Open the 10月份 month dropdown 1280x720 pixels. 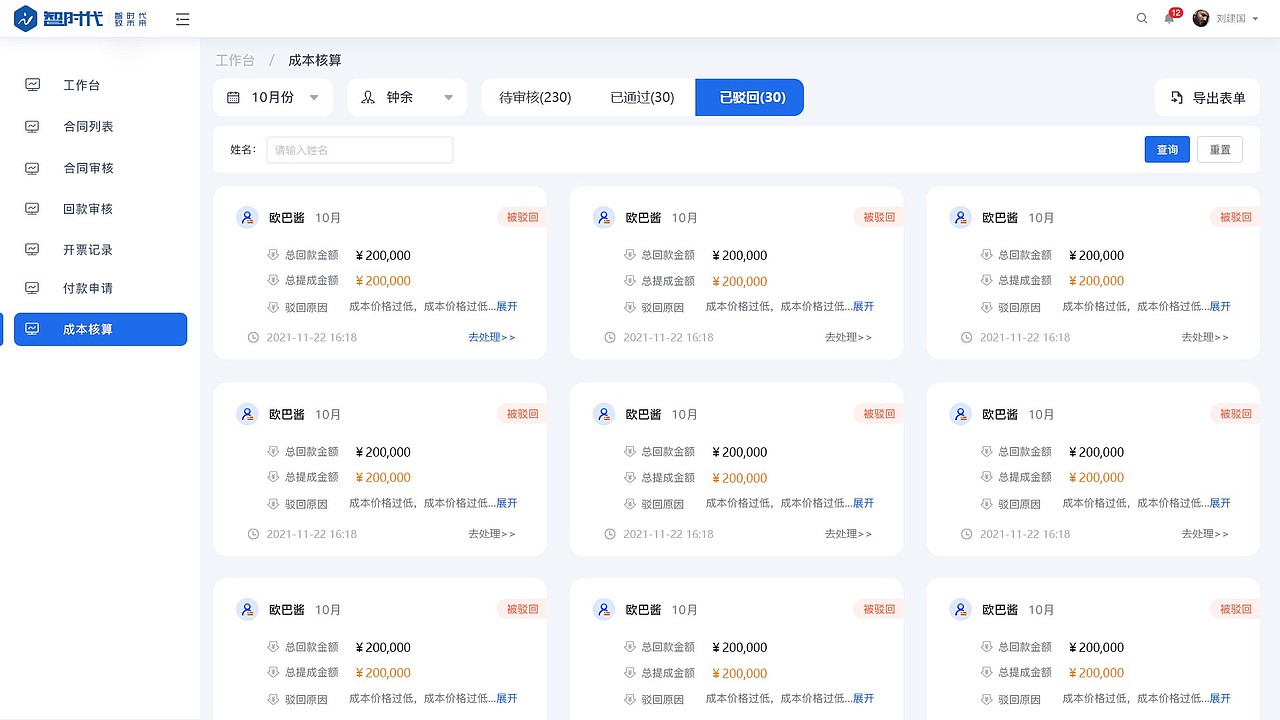(x=272, y=97)
